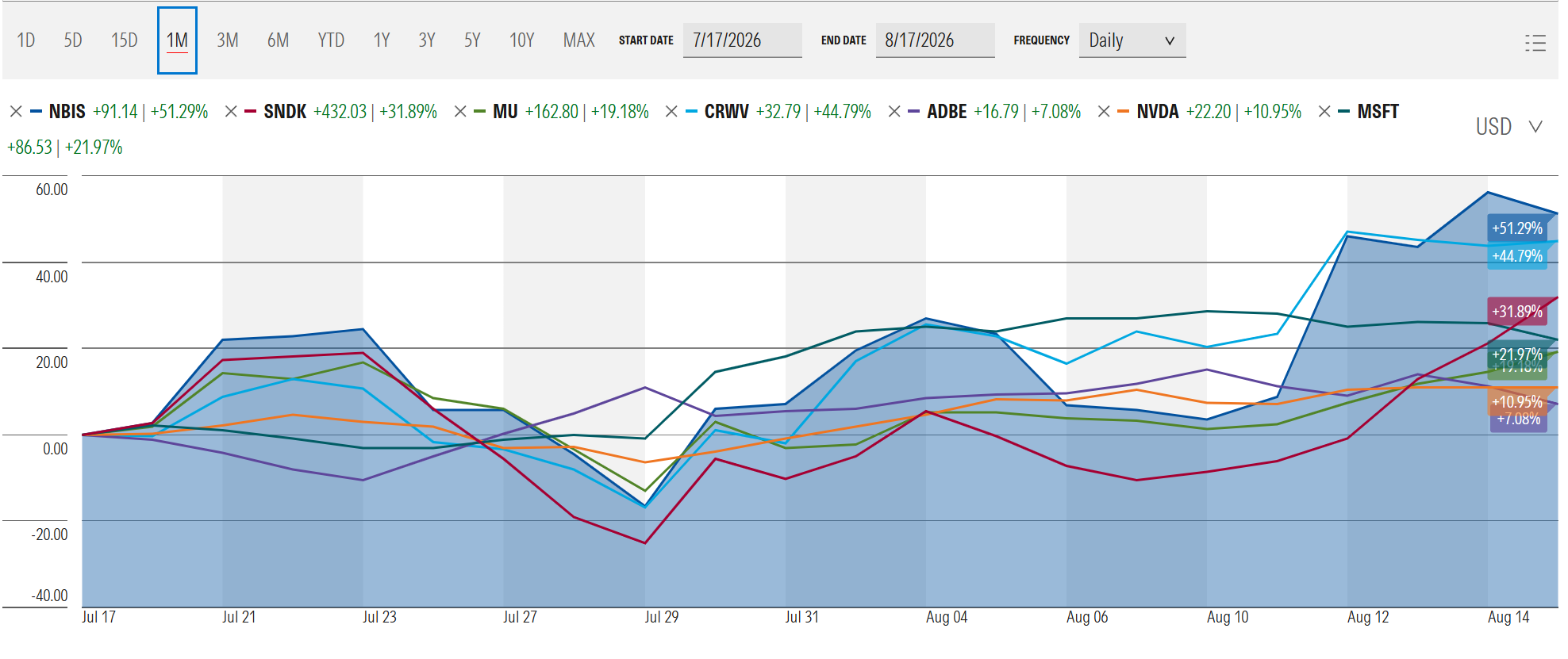Image resolution: width=1568 pixels, height=659 pixels.
Task: Click MU change value +162.80 | +19.18%
Action: click(587, 112)
